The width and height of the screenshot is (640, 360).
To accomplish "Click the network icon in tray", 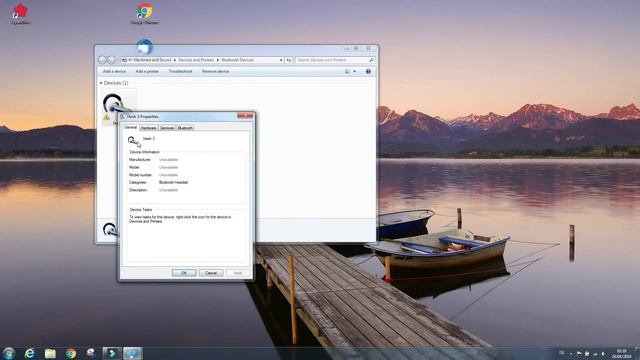I will (x=595, y=353).
